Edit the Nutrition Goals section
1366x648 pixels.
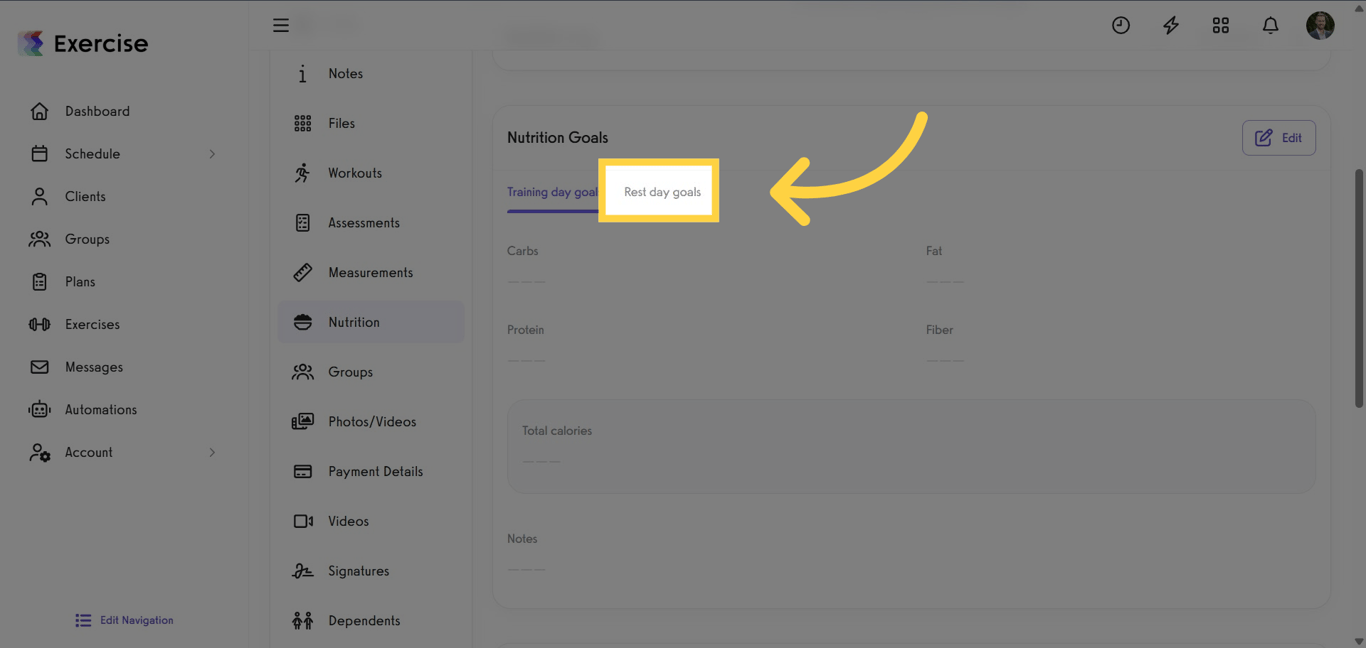1278,138
